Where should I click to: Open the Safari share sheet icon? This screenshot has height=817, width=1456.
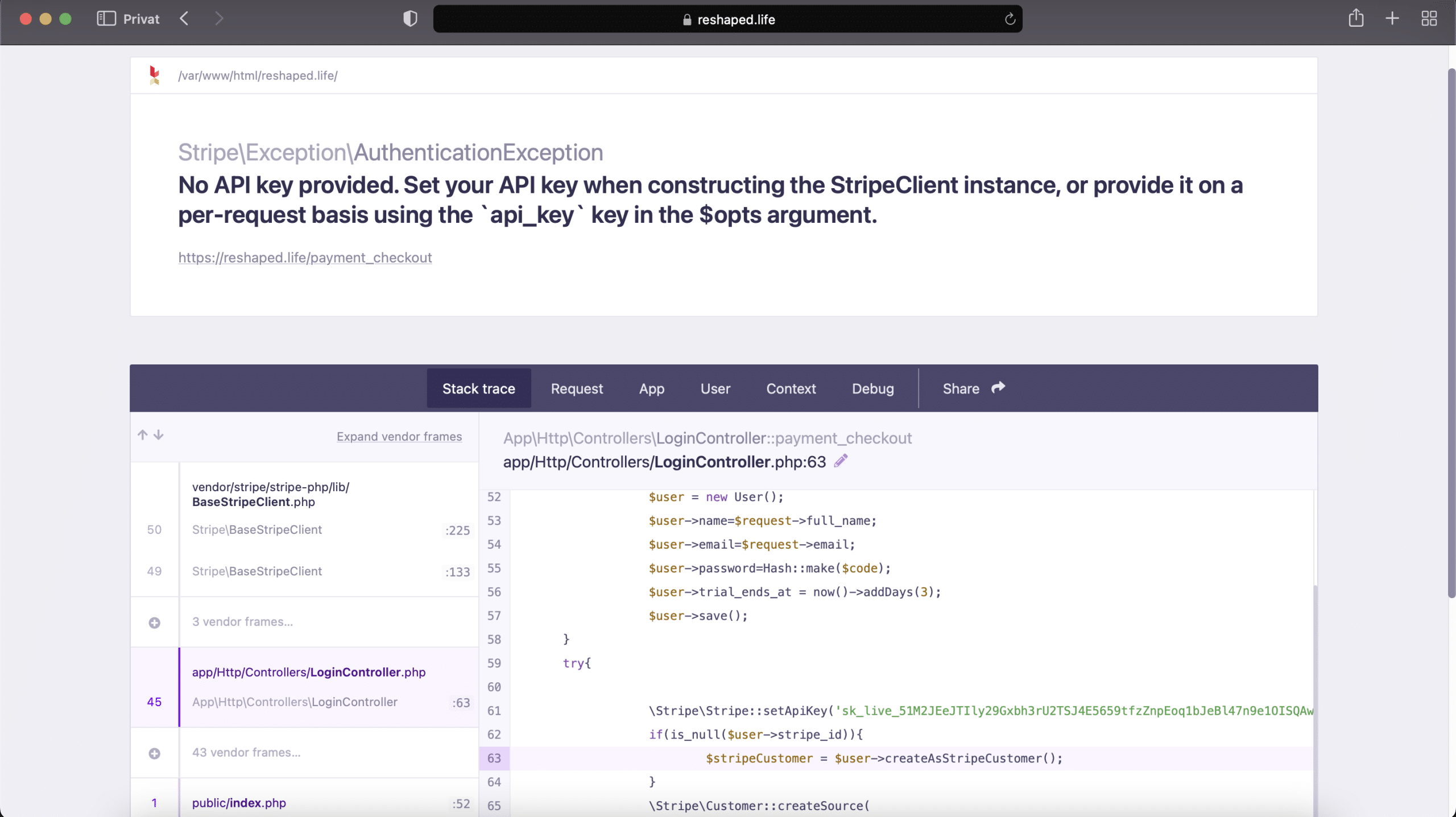[x=1356, y=18]
